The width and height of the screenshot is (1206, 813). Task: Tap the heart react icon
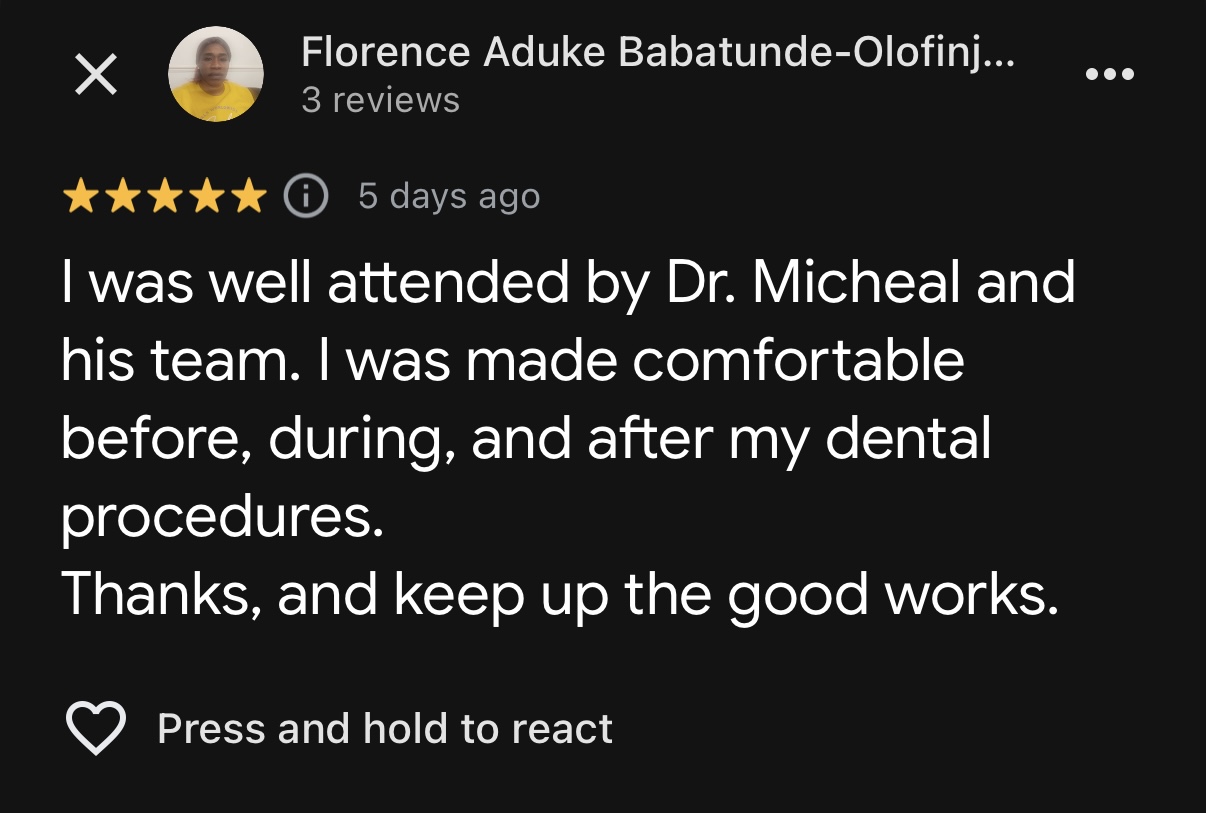point(96,728)
